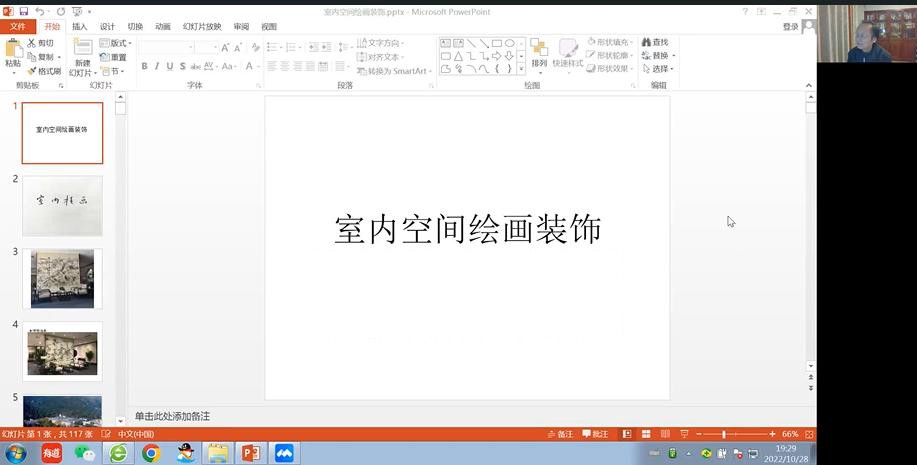The width and height of the screenshot is (917, 465).
Task: Click the Reset (重置) slide button
Action: 114,57
